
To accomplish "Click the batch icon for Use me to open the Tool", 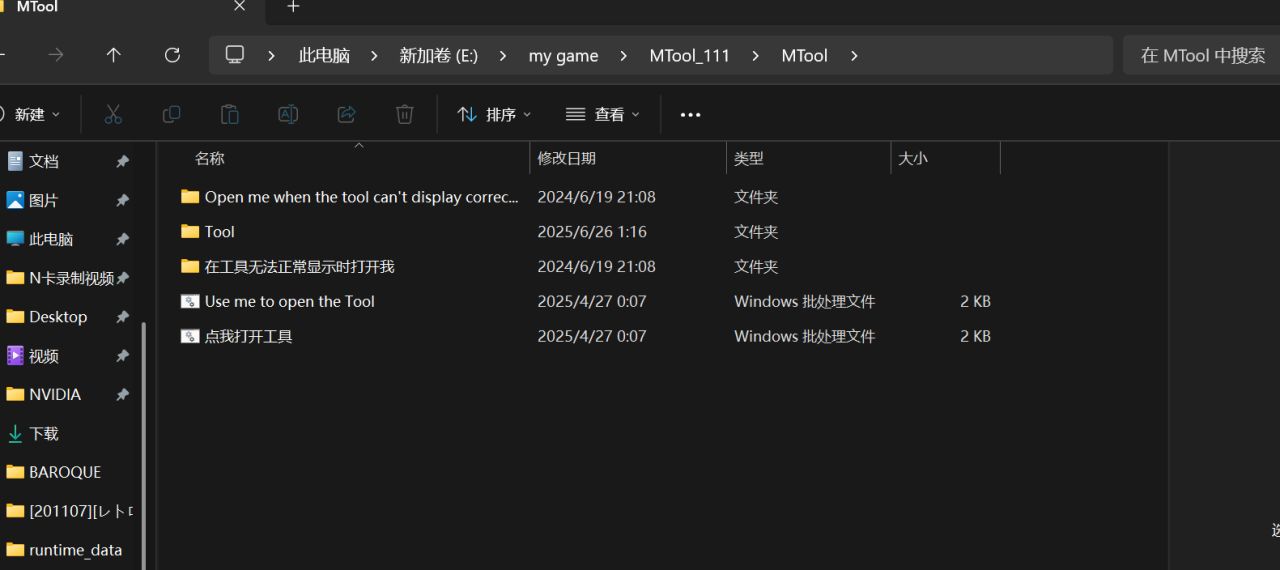I will (190, 301).
